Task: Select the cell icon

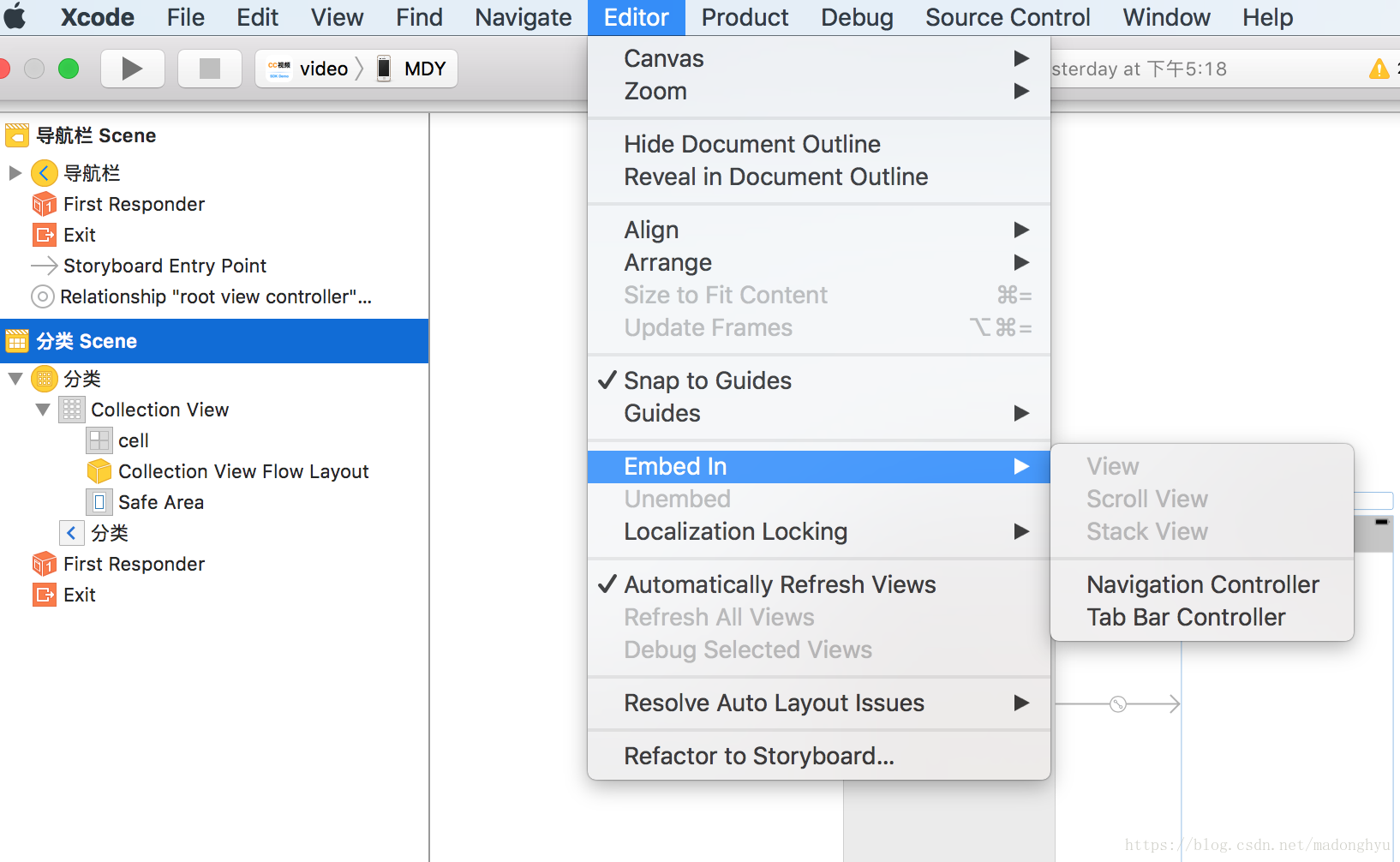Action: (x=99, y=440)
